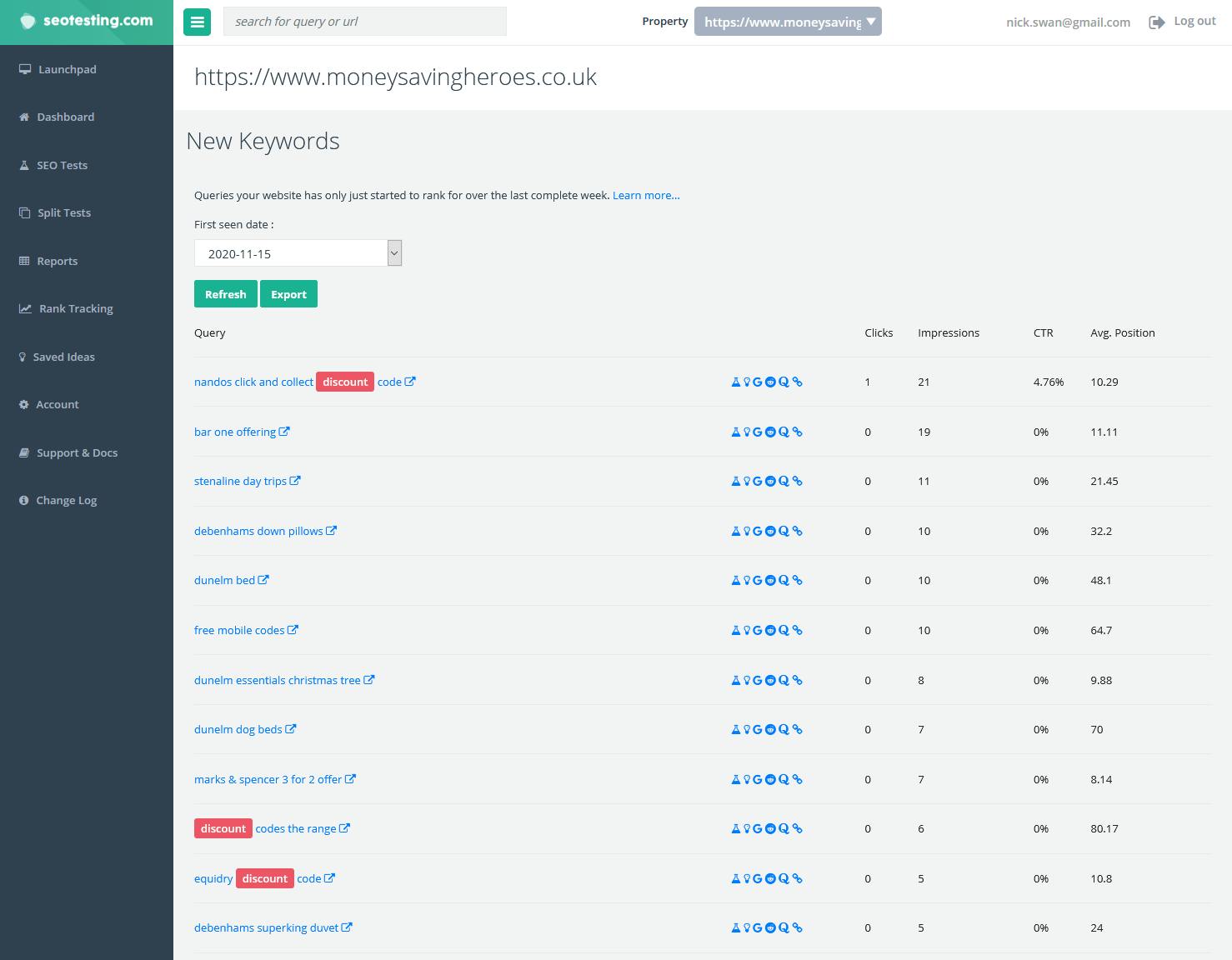Open Saved Ideas in the sidebar

57,357
